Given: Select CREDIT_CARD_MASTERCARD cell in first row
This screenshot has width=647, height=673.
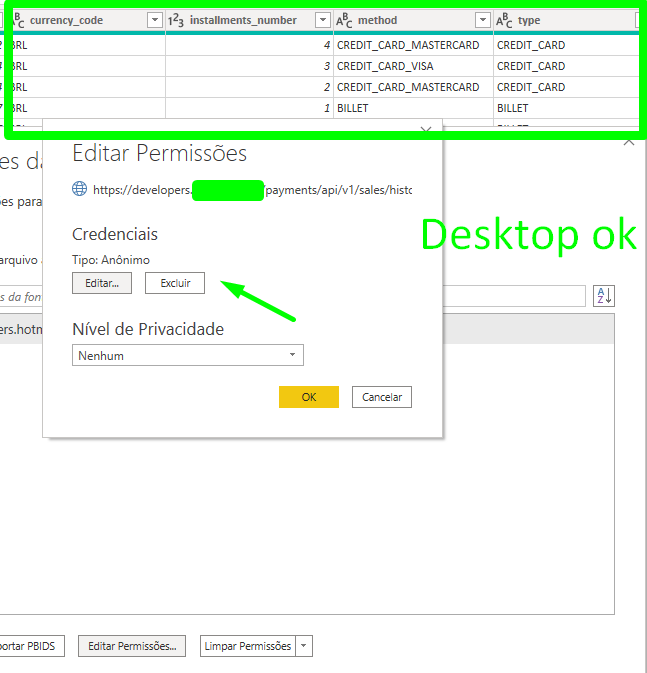Looking at the screenshot, I should point(413,45).
